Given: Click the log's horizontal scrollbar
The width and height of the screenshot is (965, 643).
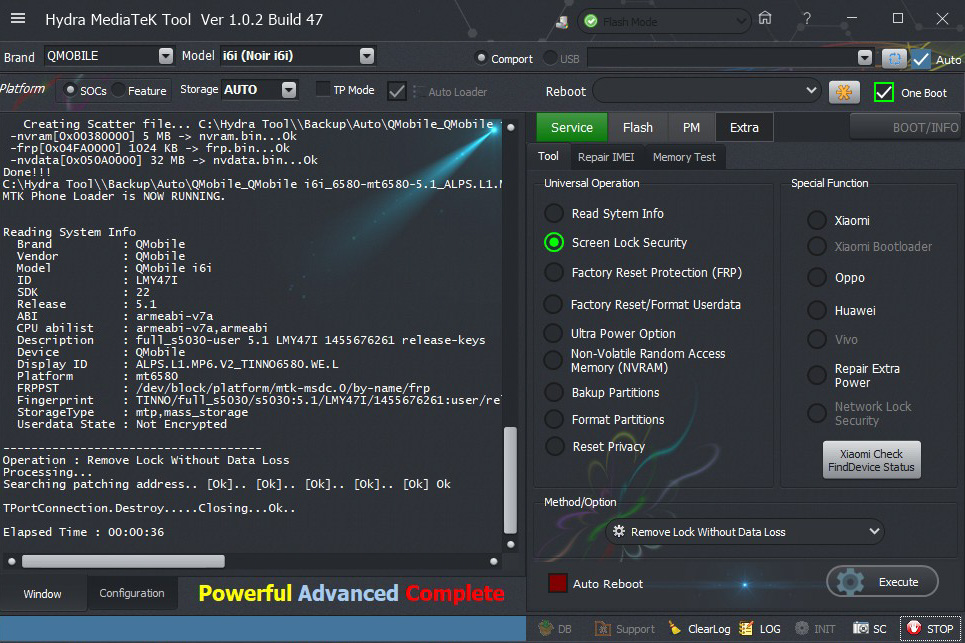Looking at the screenshot, I should (122, 561).
